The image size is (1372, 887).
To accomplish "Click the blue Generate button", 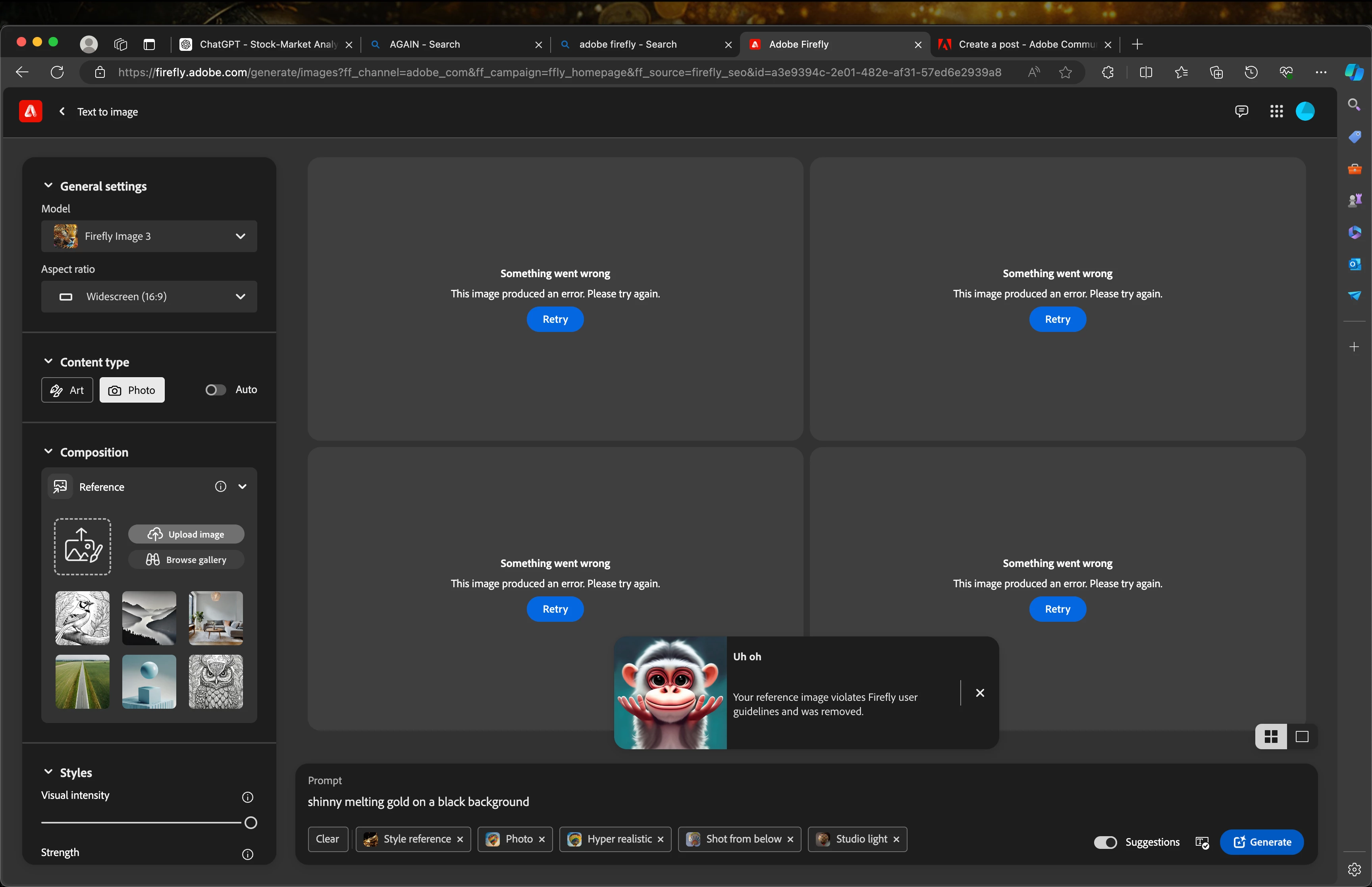I will [1262, 843].
